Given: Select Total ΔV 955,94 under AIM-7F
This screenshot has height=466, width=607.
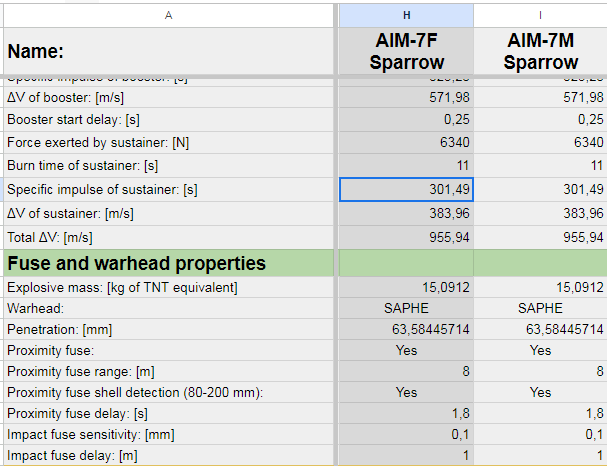Looking at the screenshot, I should coord(406,237).
